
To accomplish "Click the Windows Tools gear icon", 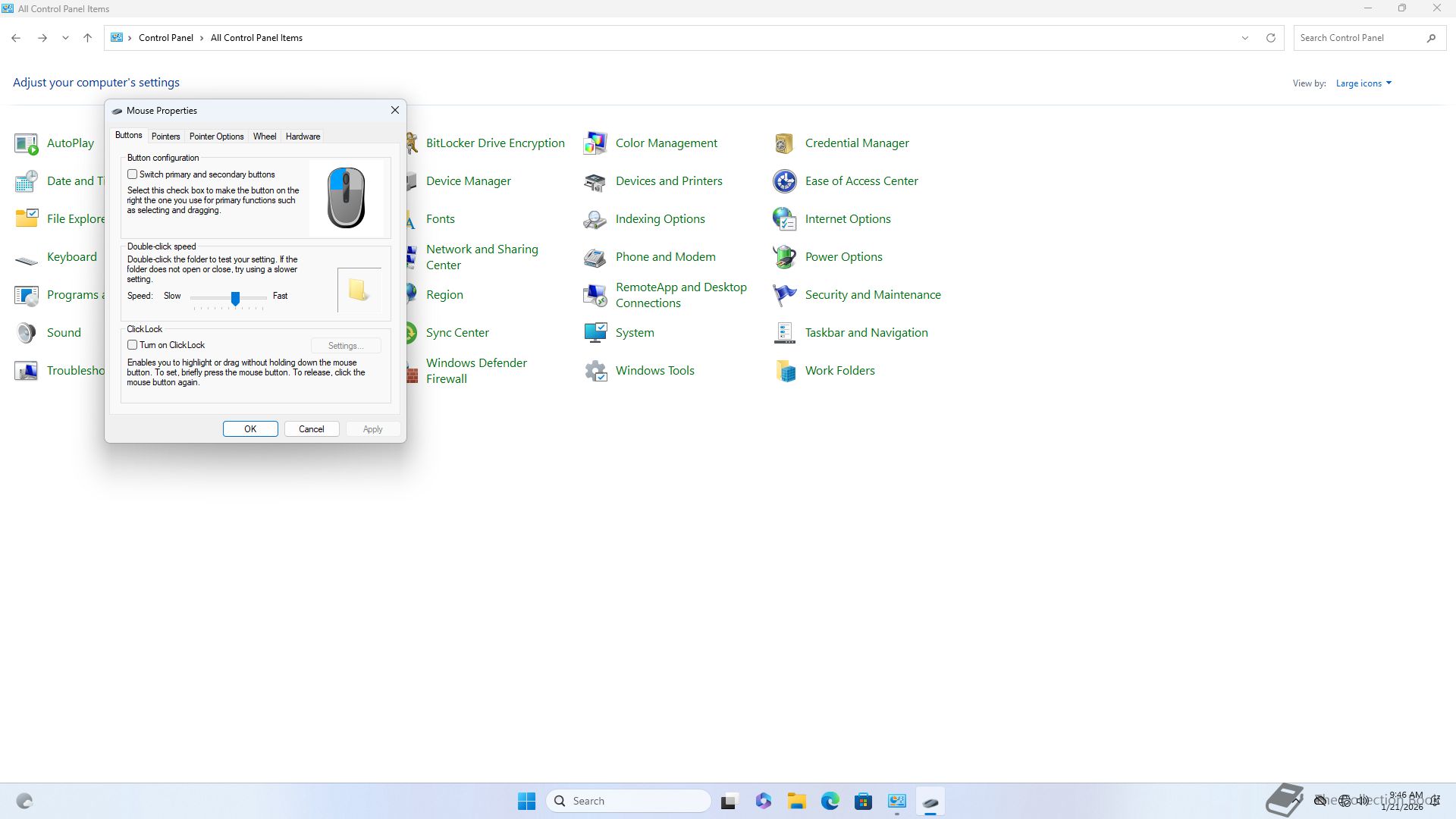I will pyautogui.click(x=595, y=371).
